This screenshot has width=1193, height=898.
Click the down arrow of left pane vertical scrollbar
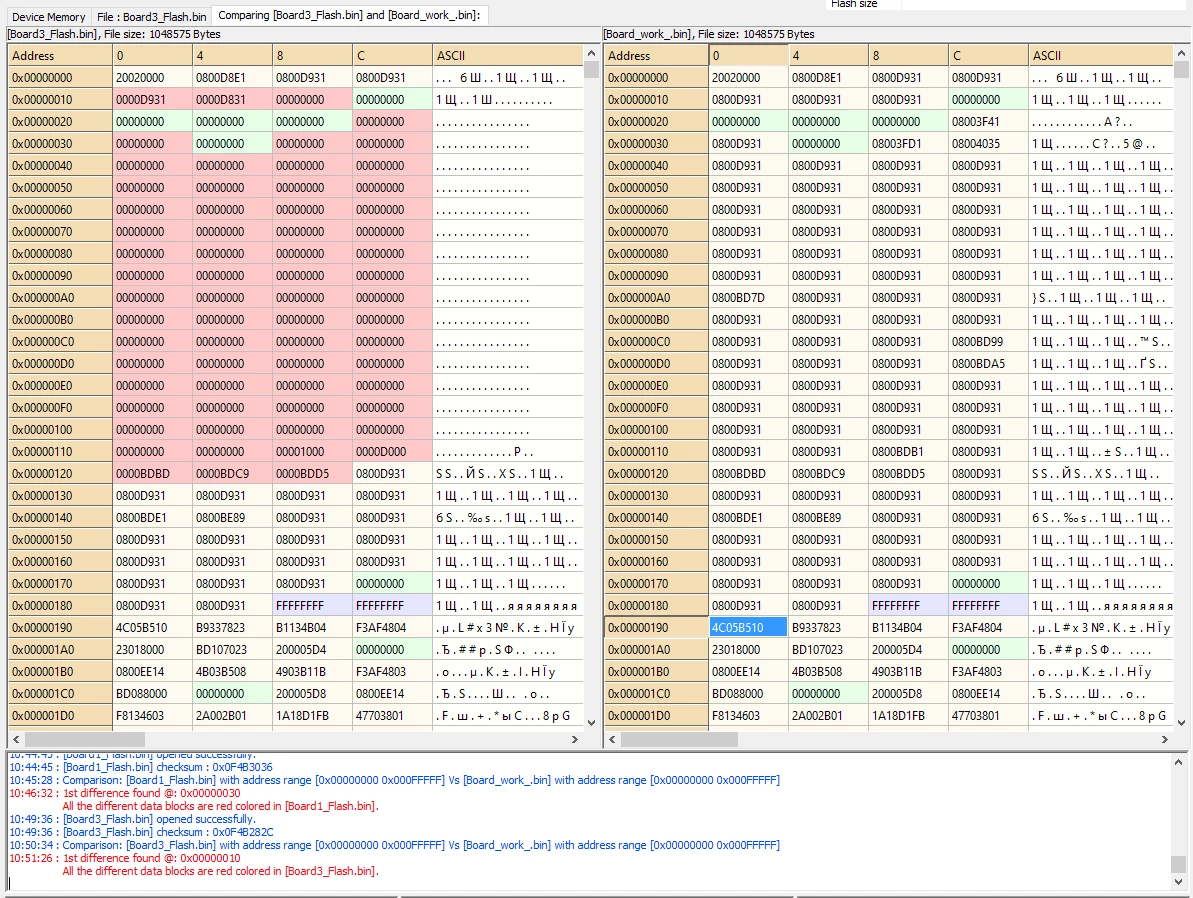pyautogui.click(x=591, y=722)
